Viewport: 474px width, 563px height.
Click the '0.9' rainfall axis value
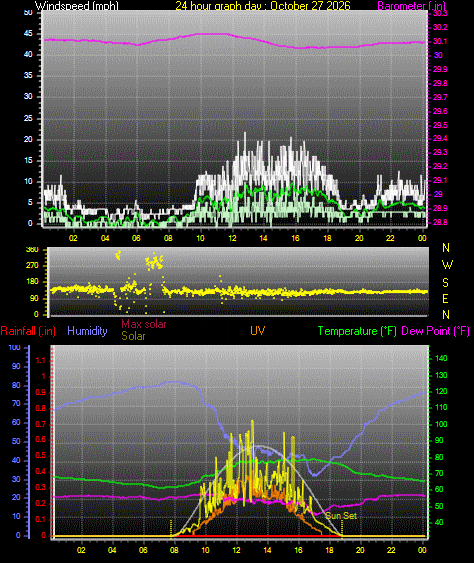pyautogui.click(x=41, y=392)
